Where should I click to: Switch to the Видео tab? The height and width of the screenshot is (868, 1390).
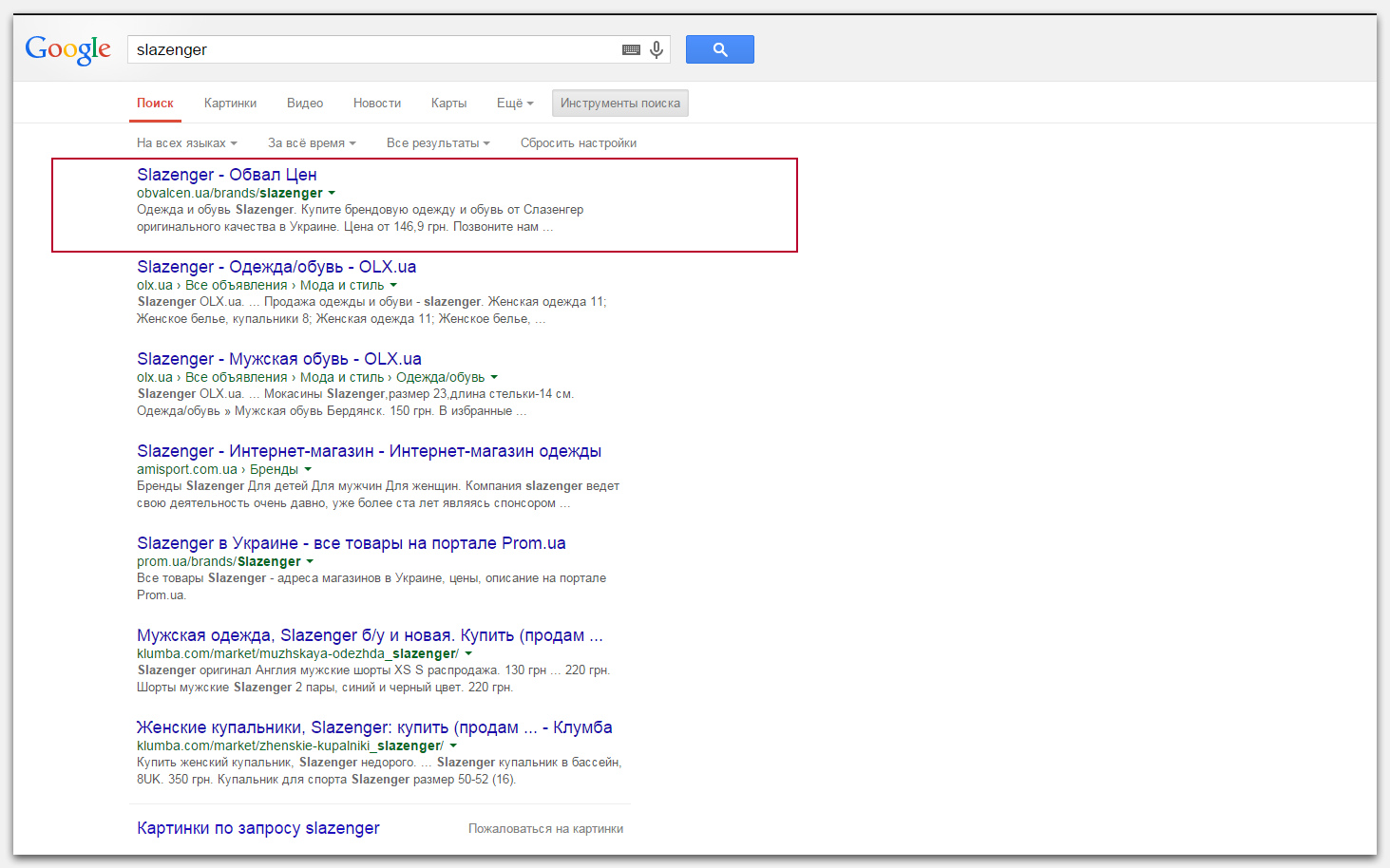[305, 103]
